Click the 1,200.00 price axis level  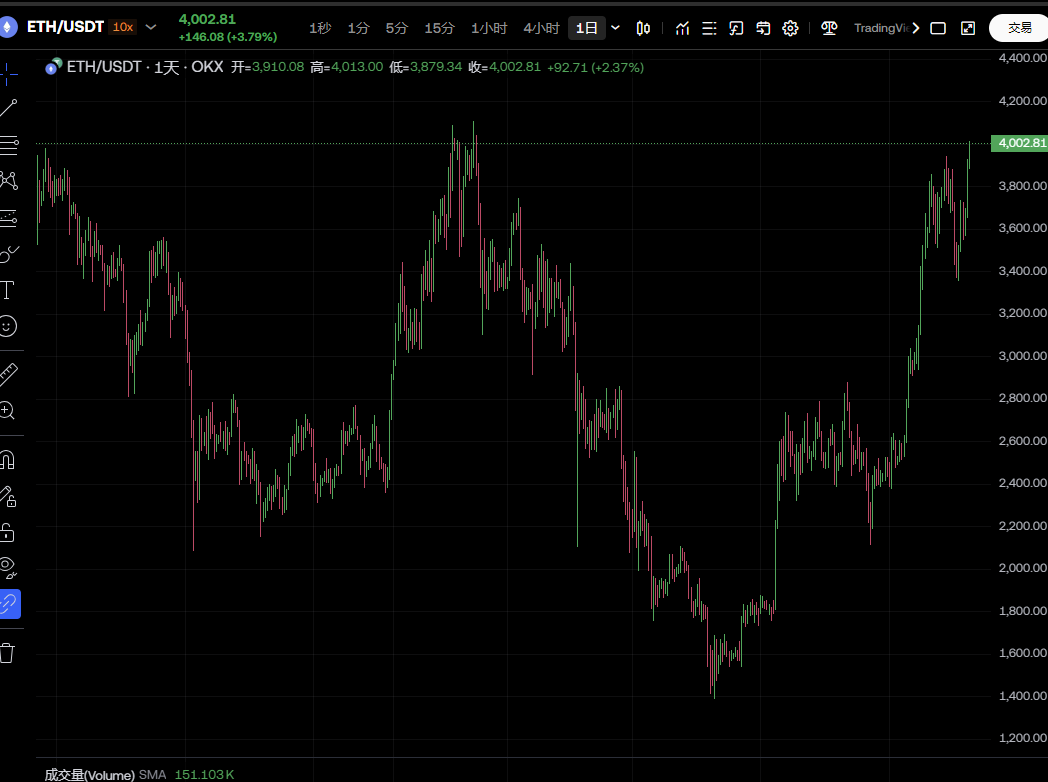click(1023, 738)
